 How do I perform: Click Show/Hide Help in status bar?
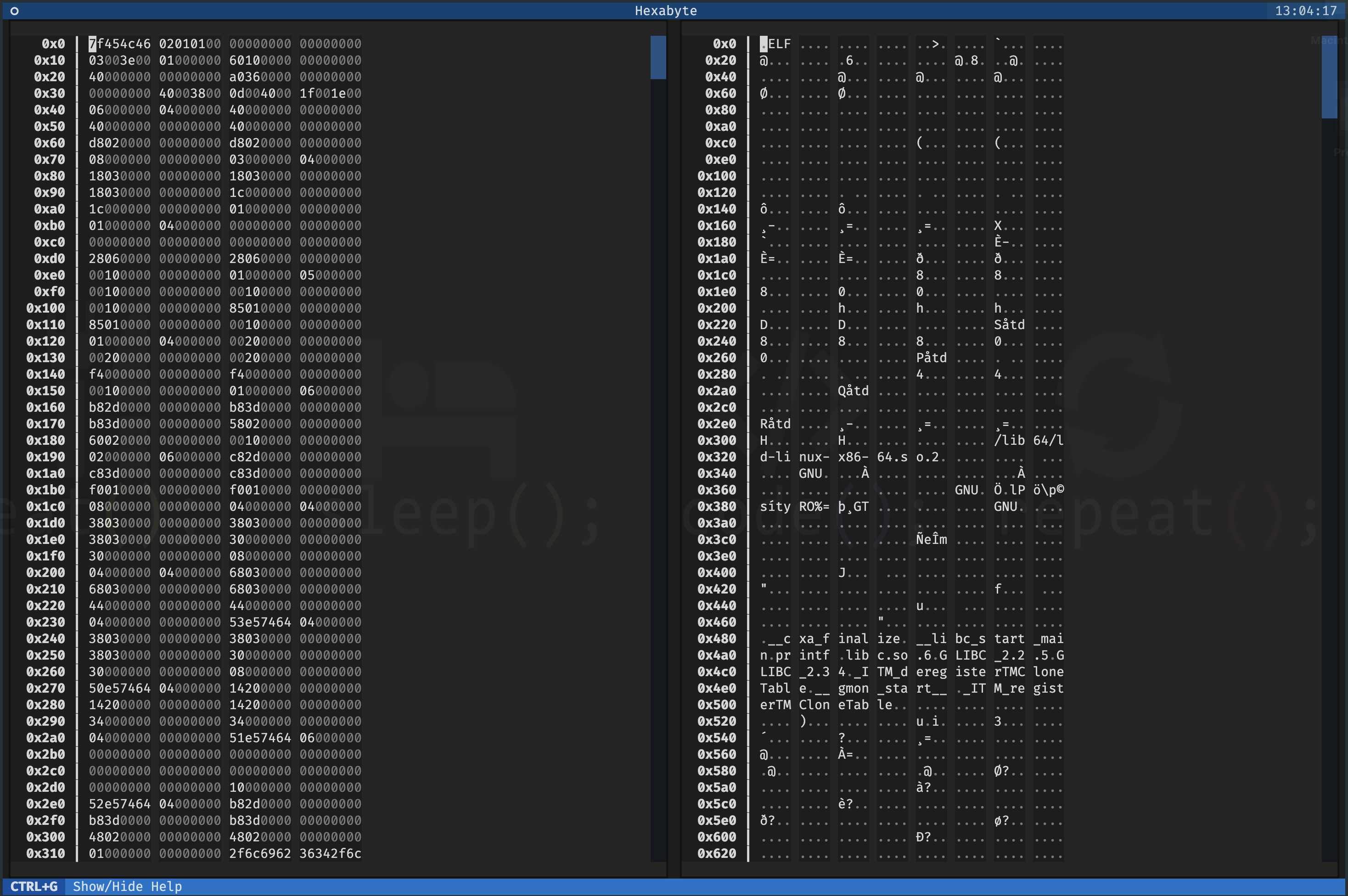pos(128,886)
